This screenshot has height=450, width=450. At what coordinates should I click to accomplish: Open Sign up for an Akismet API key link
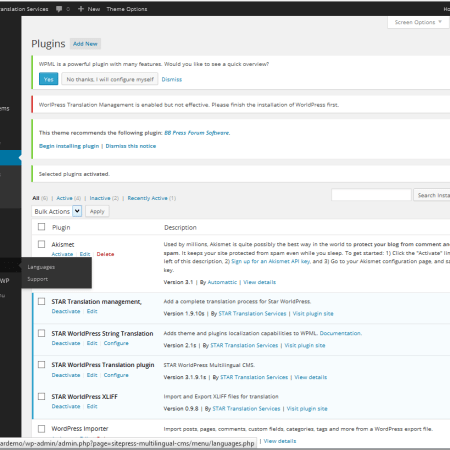pyautogui.click(x=271, y=261)
